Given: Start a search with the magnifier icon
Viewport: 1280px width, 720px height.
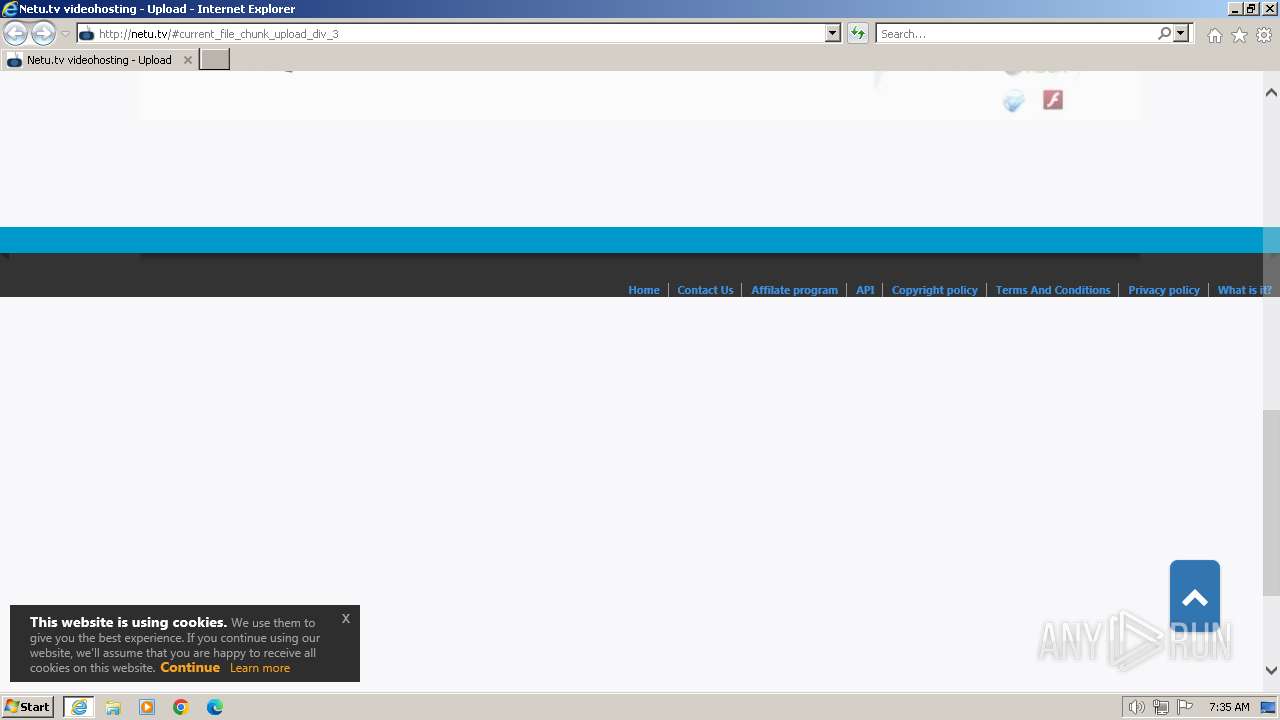Looking at the screenshot, I should tap(1164, 34).
